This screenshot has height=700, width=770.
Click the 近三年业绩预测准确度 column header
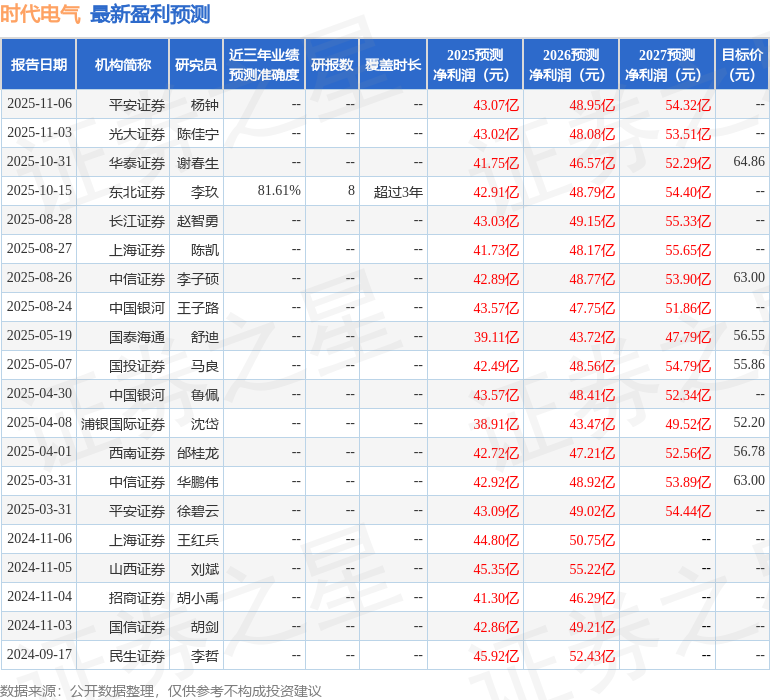264,65
